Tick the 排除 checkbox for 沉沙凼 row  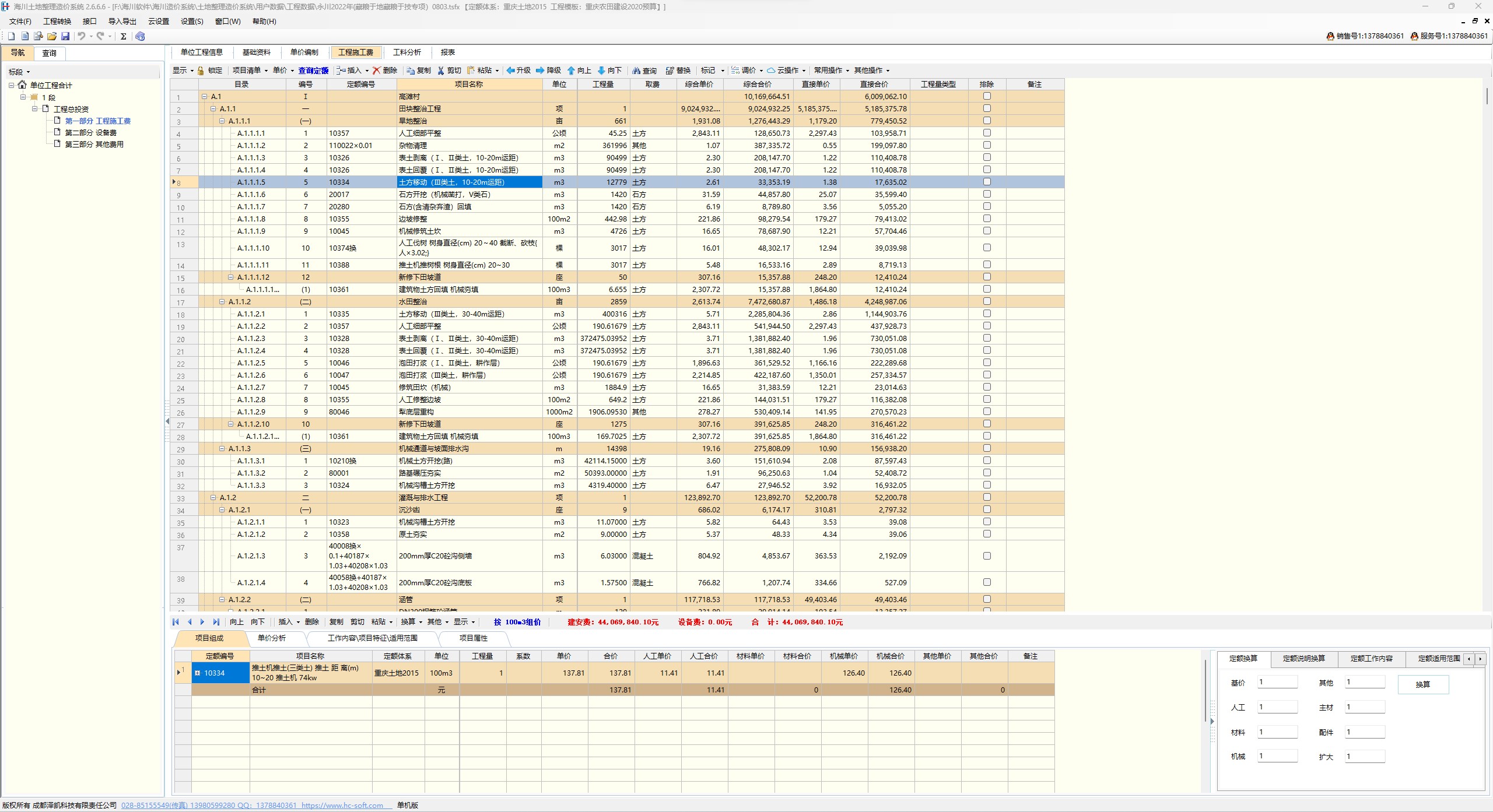point(987,509)
